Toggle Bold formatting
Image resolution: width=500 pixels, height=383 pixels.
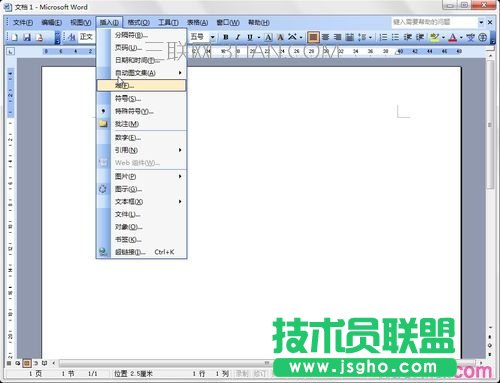(226, 37)
